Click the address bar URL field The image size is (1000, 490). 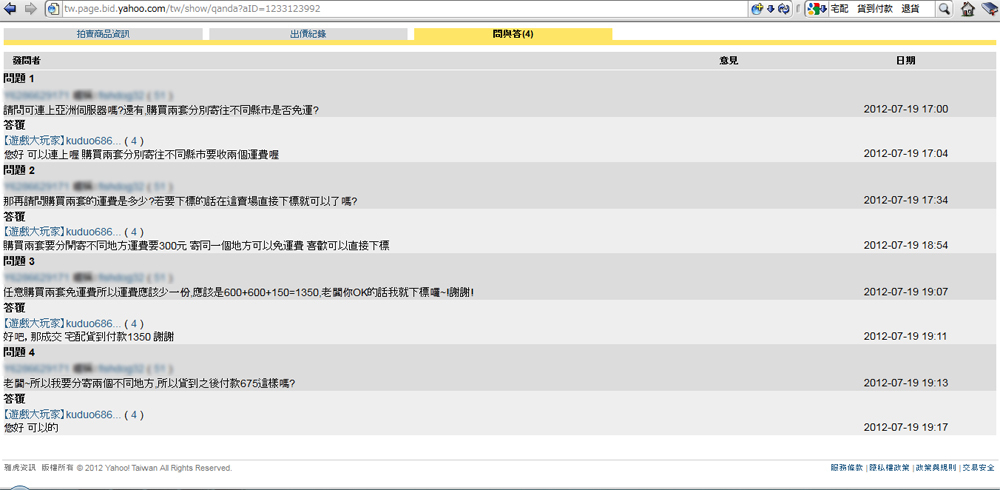[x=405, y=9]
